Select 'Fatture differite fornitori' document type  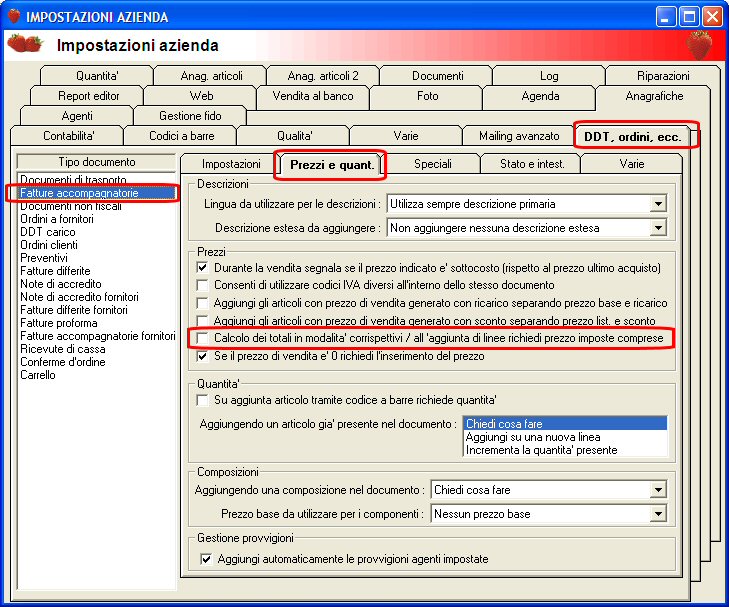[97, 310]
